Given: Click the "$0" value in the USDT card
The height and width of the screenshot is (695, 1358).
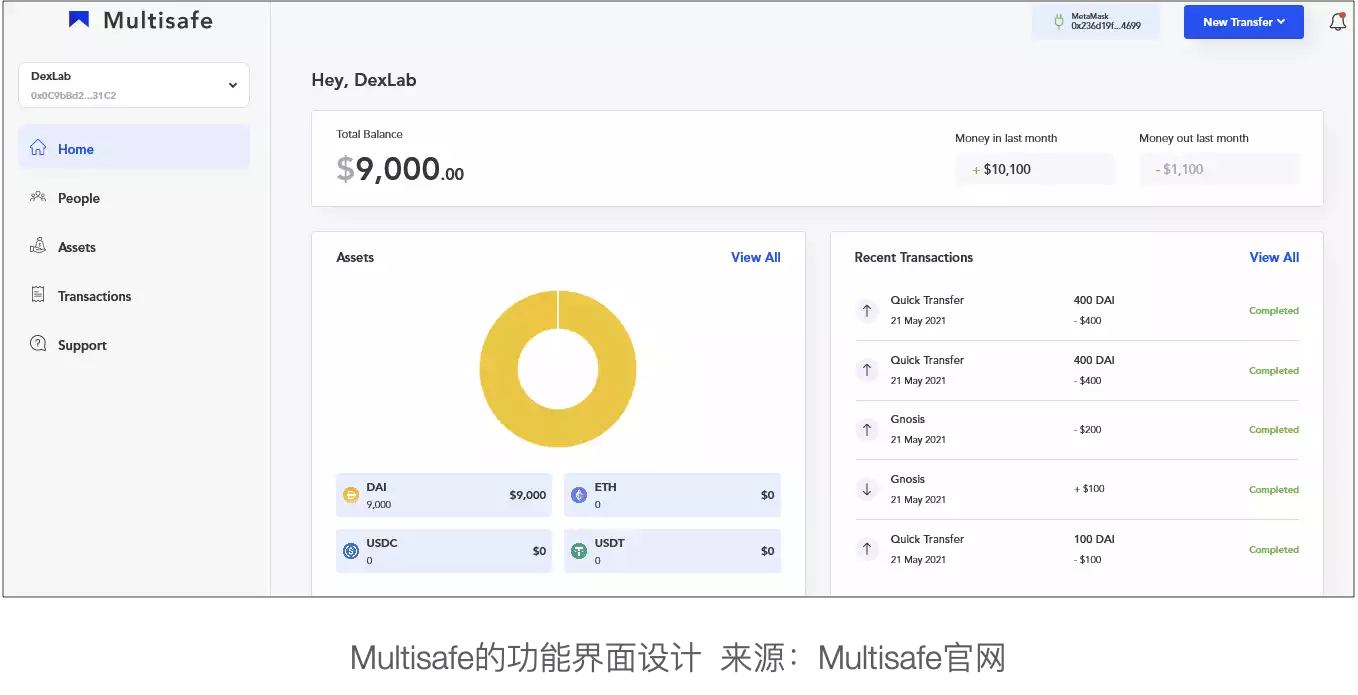Looking at the screenshot, I should (768, 551).
